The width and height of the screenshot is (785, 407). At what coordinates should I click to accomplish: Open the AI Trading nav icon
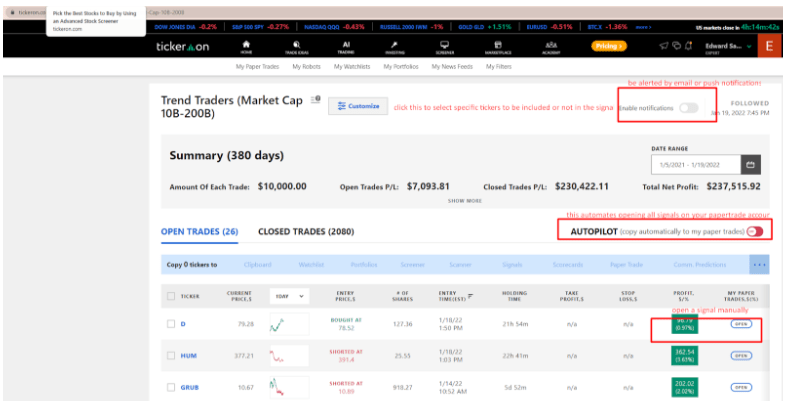(346, 47)
